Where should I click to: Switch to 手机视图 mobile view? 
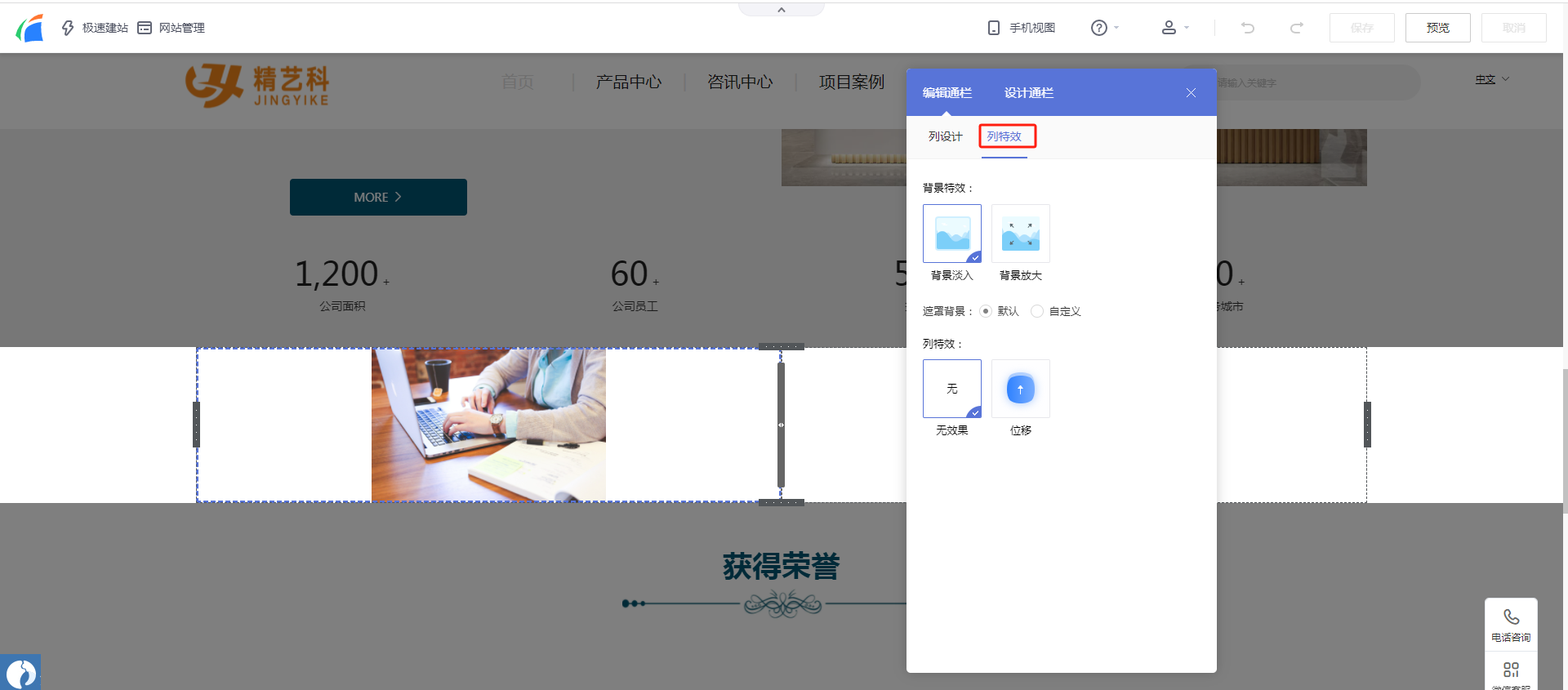1021,28
